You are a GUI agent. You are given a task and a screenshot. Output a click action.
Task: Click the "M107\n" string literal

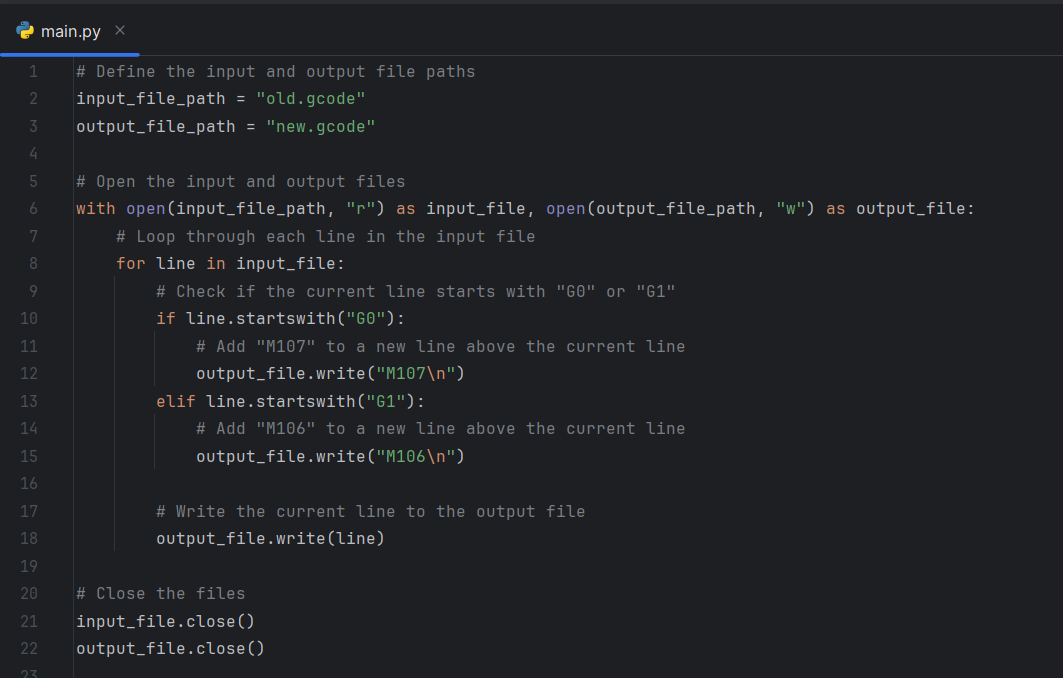[x=416, y=374]
